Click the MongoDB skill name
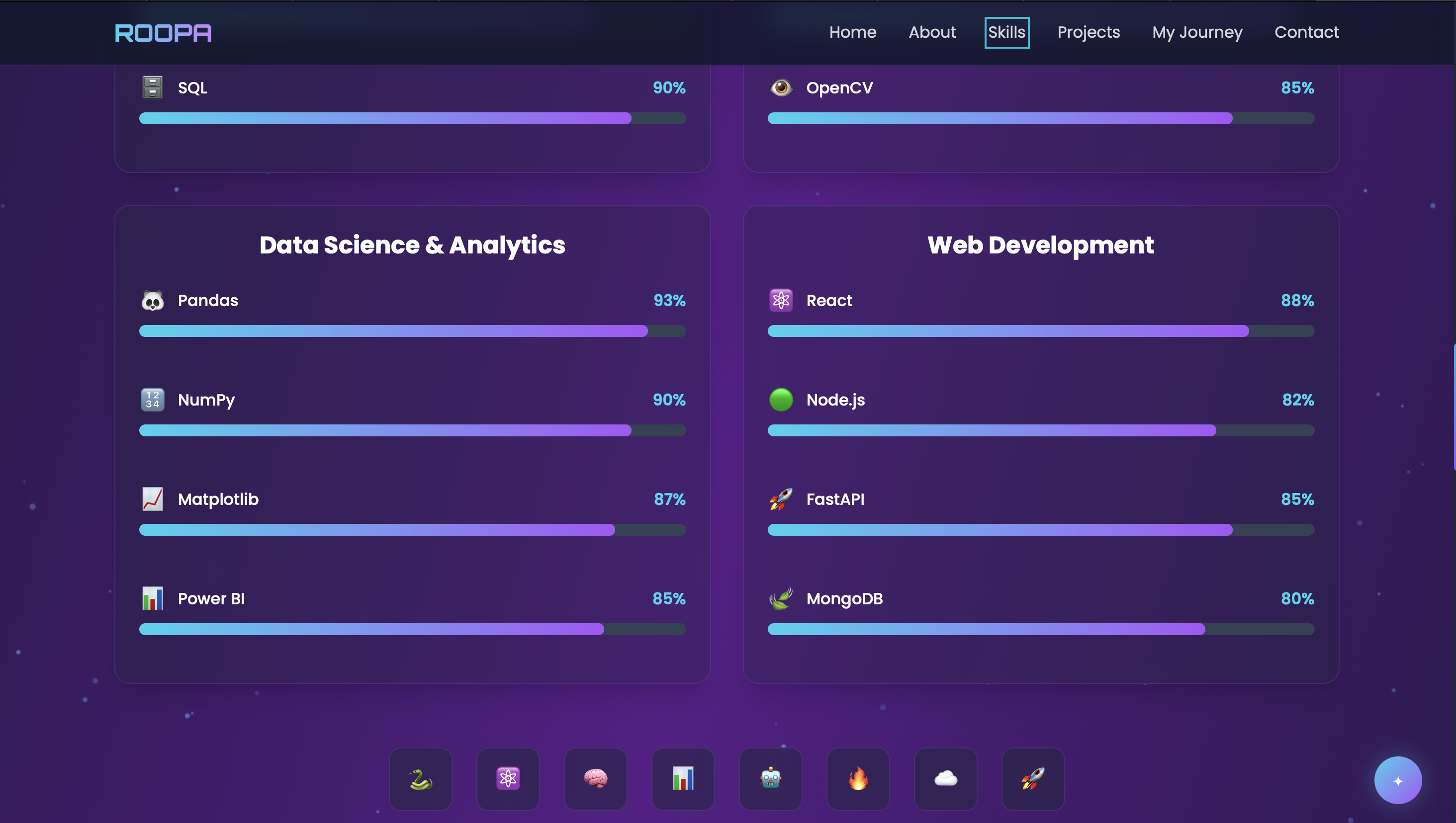 [x=845, y=599]
